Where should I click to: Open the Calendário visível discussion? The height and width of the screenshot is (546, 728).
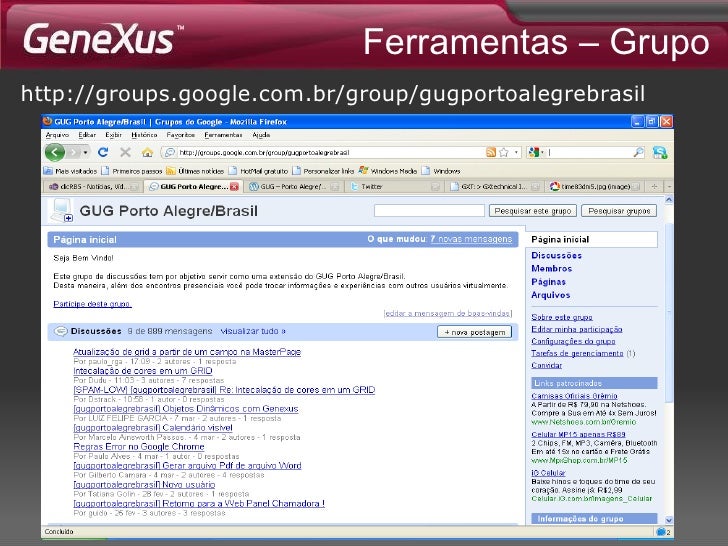153,428
